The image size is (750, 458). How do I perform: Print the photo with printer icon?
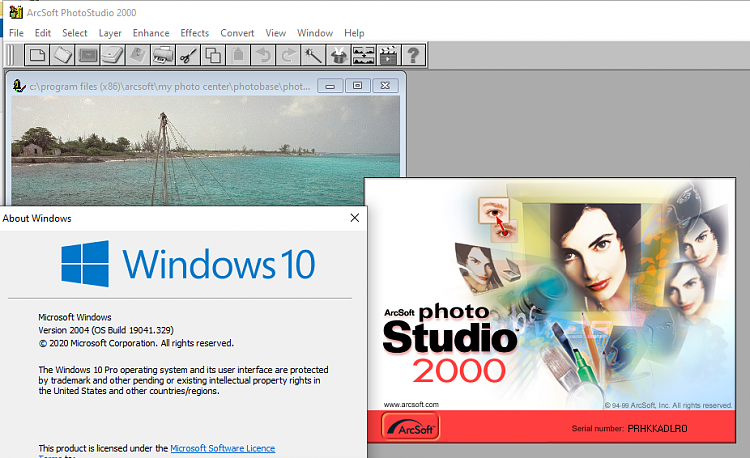pyautogui.click(x=163, y=55)
